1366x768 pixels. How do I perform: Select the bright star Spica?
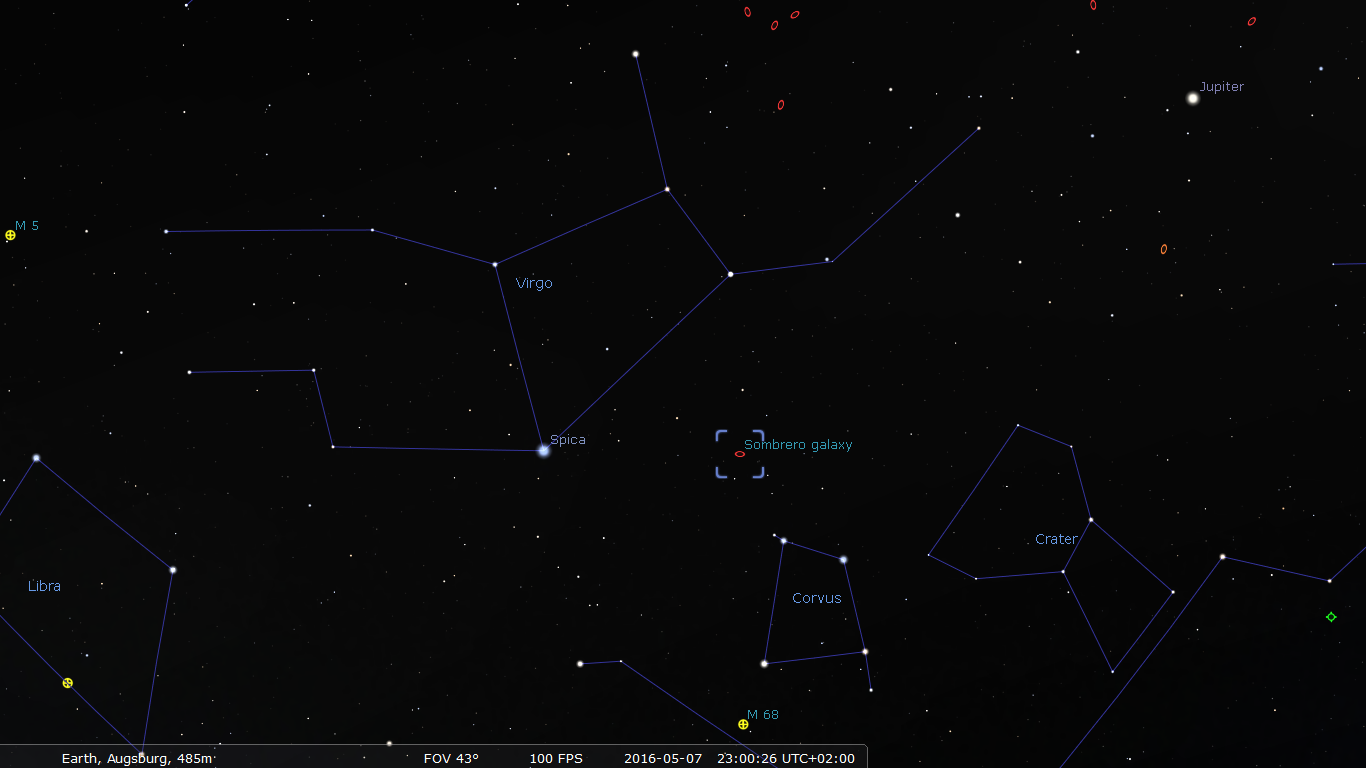click(543, 451)
